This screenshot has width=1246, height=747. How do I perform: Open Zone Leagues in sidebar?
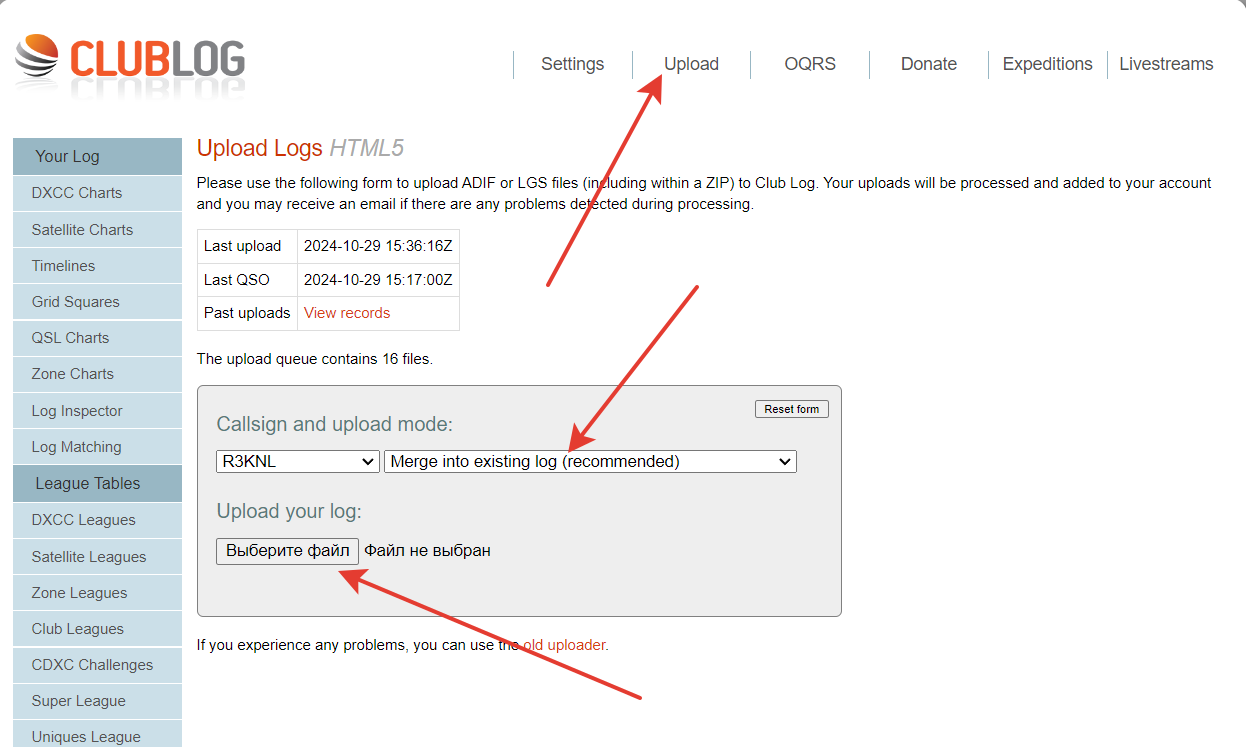coord(97,593)
